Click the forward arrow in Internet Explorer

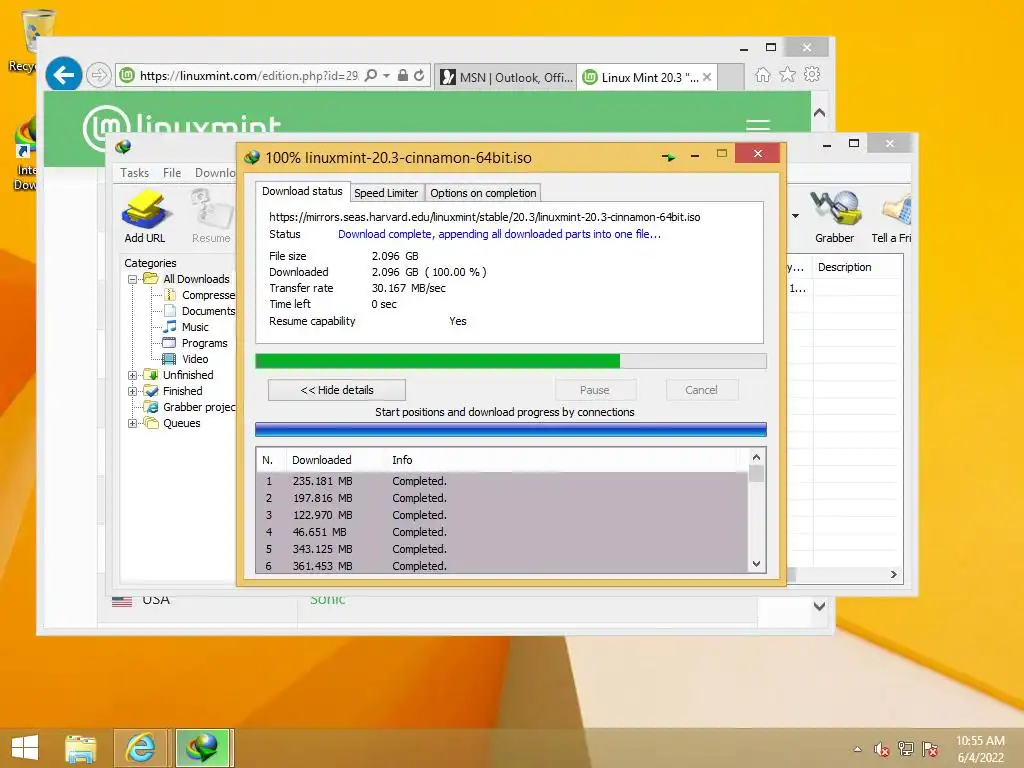[99, 76]
